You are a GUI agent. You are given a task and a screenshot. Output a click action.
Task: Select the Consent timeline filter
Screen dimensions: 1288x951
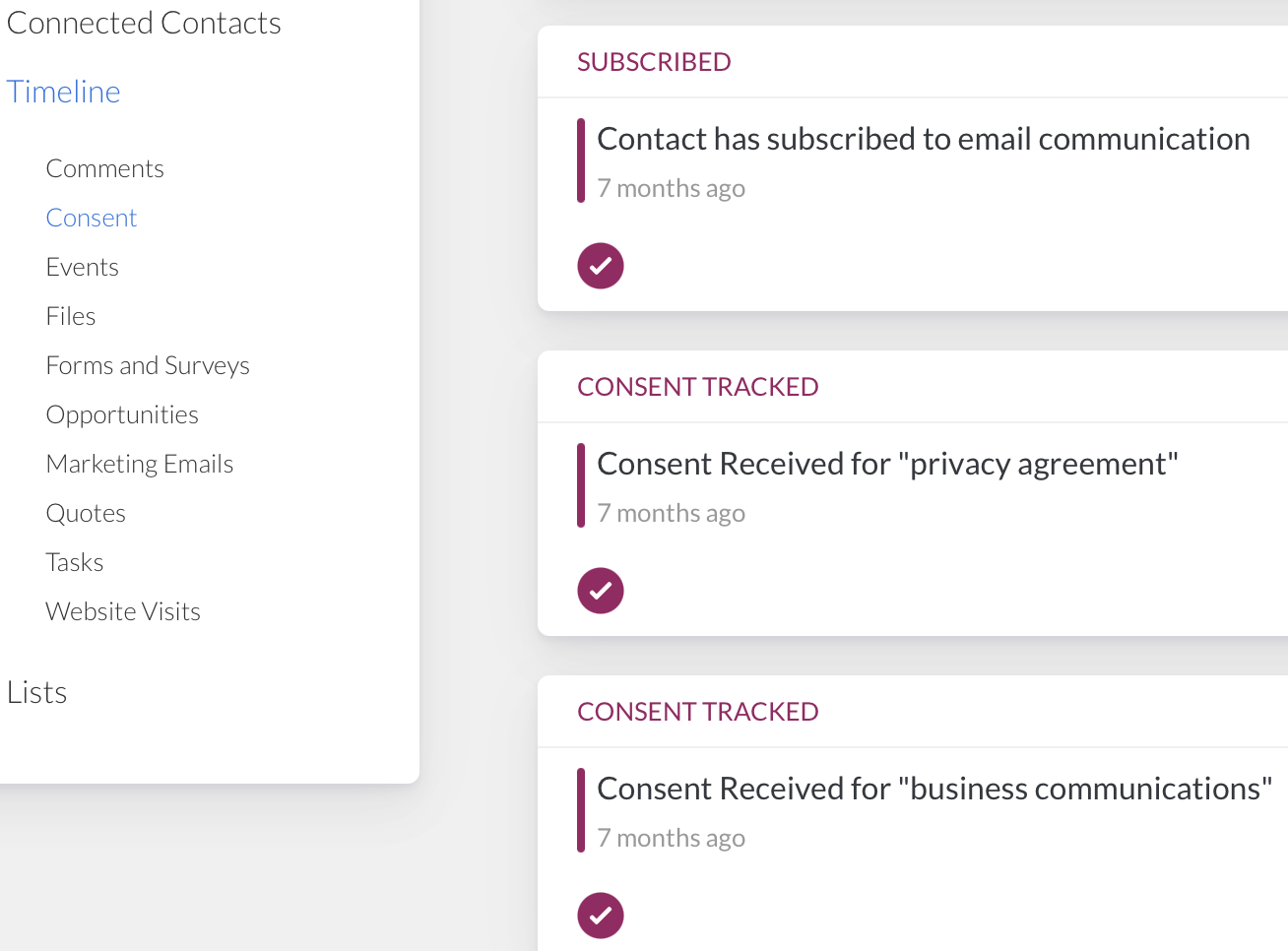(92, 218)
